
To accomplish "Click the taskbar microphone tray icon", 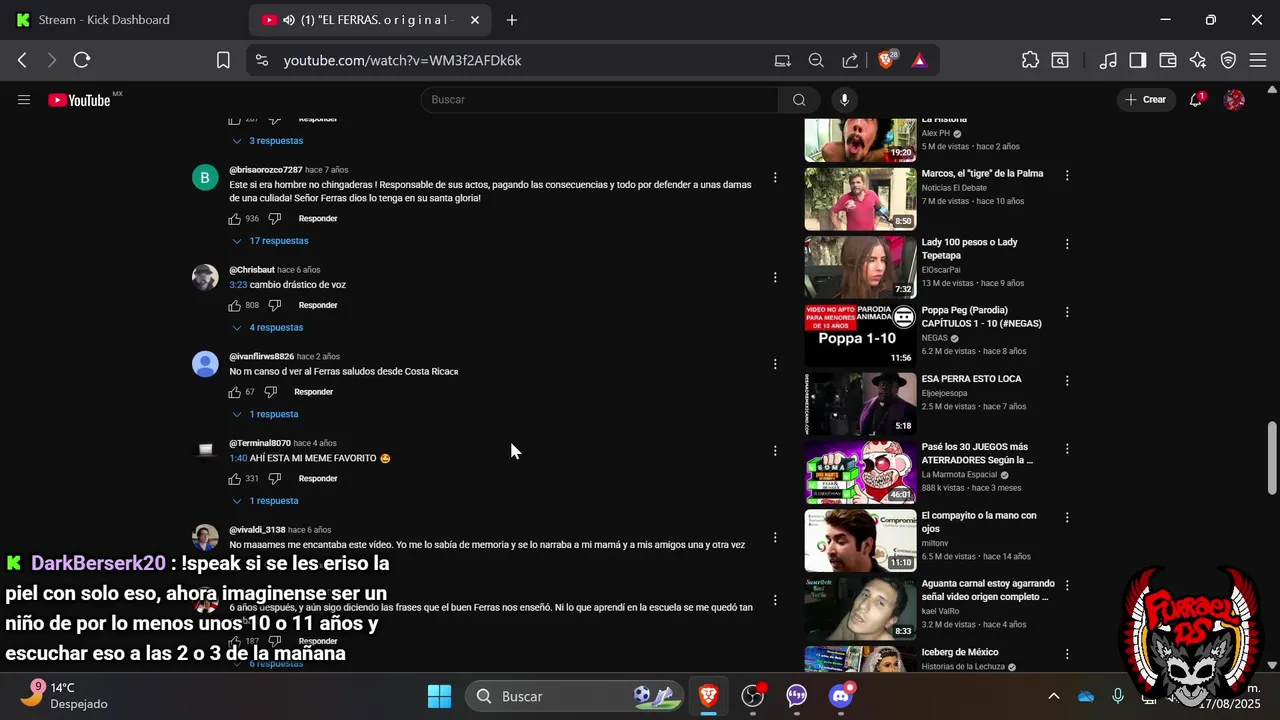I will point(1118,696).
